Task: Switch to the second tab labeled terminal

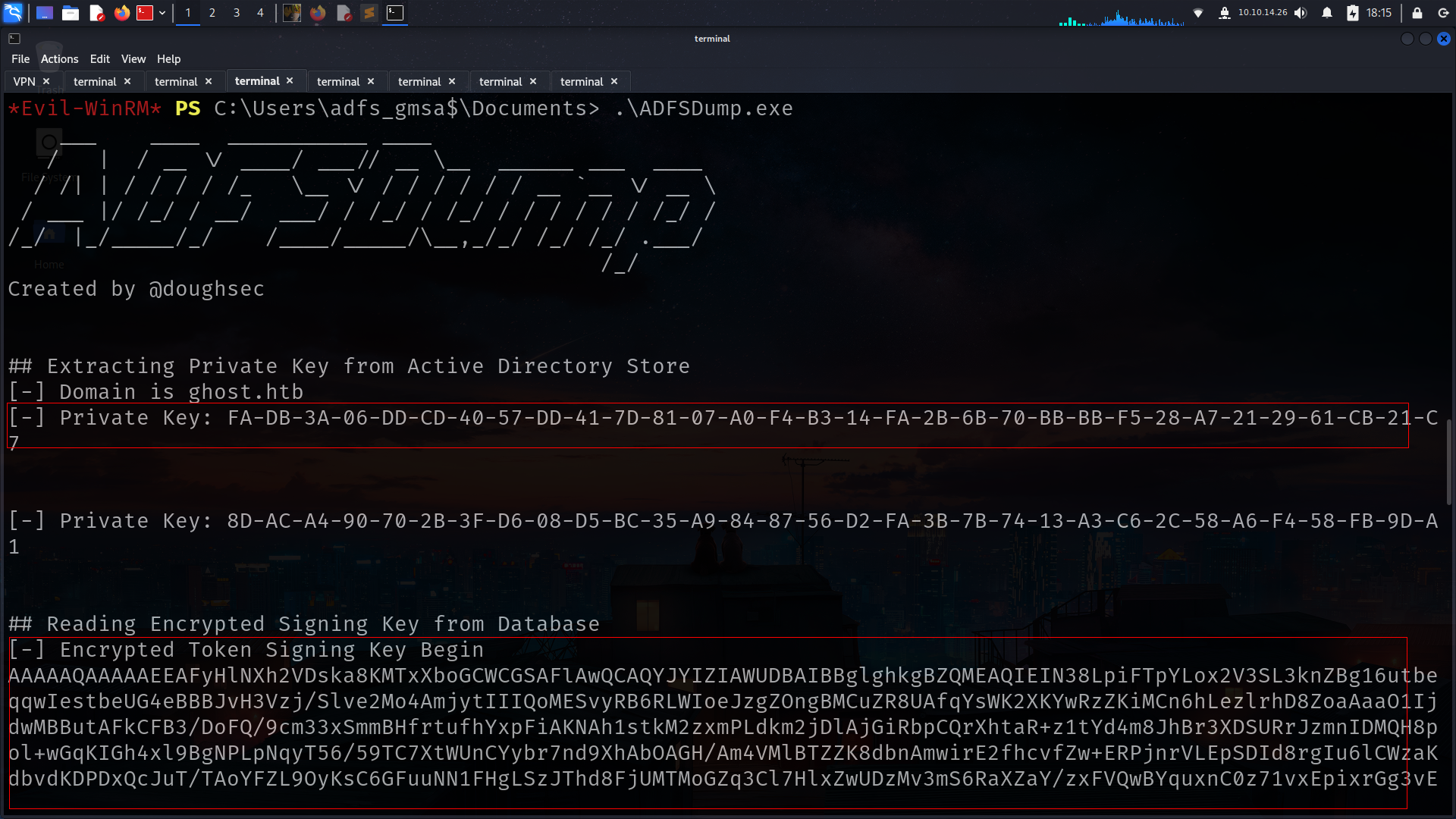Action: tap(95, 81)
